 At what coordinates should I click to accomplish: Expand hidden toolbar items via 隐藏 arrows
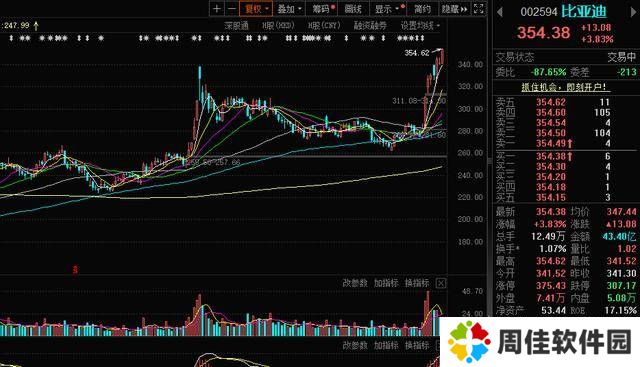(x=454, y=9)
